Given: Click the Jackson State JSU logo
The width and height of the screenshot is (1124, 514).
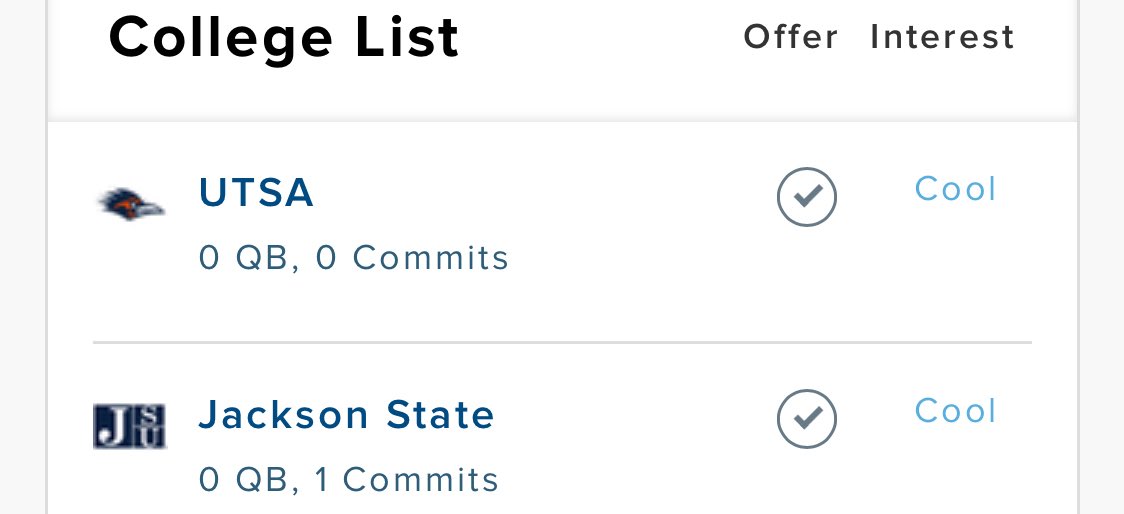Looking at the screenshot, I should coord(129,426).
